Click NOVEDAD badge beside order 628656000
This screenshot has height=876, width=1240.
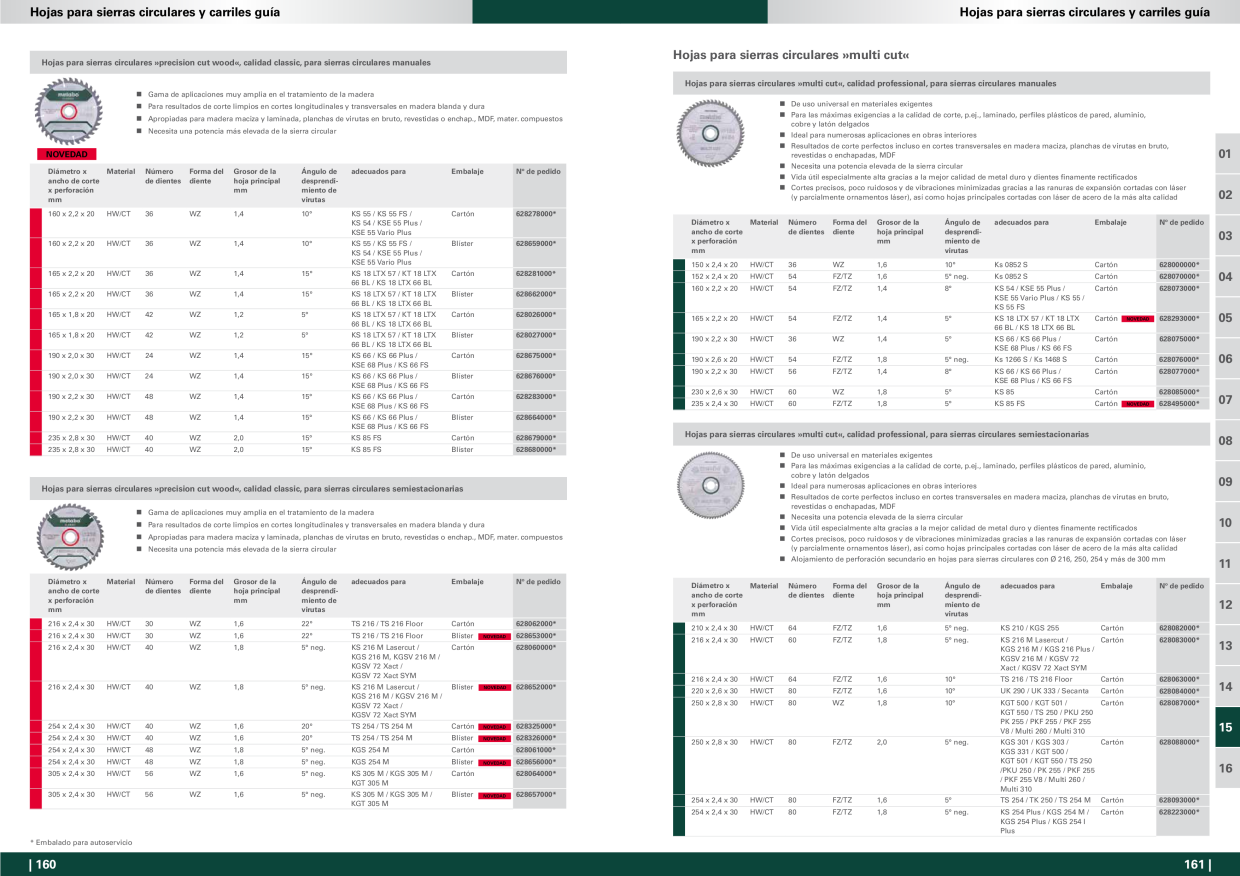[x=494, y=762]
